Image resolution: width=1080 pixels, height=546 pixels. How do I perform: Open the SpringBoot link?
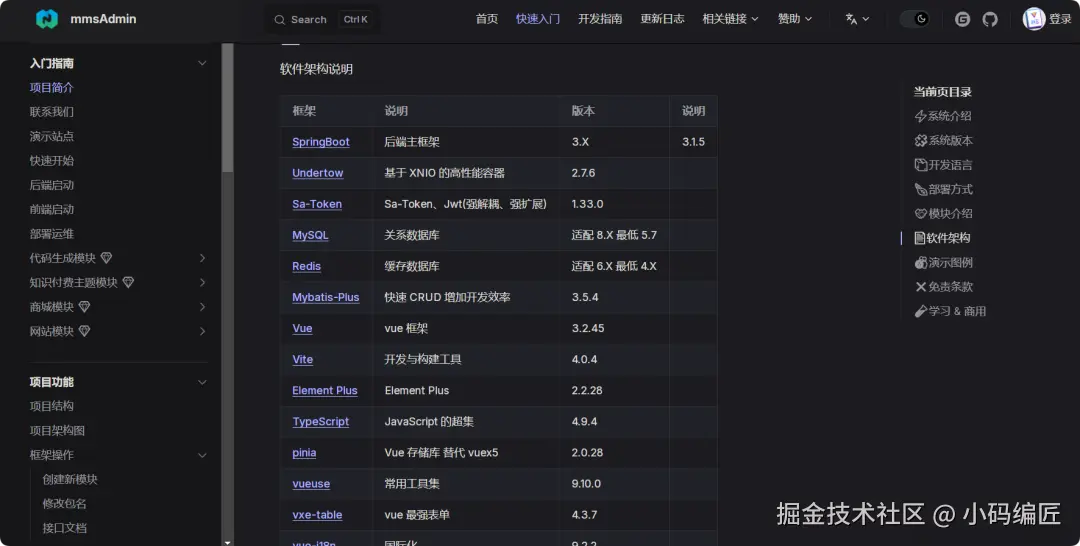coord(320,142)
